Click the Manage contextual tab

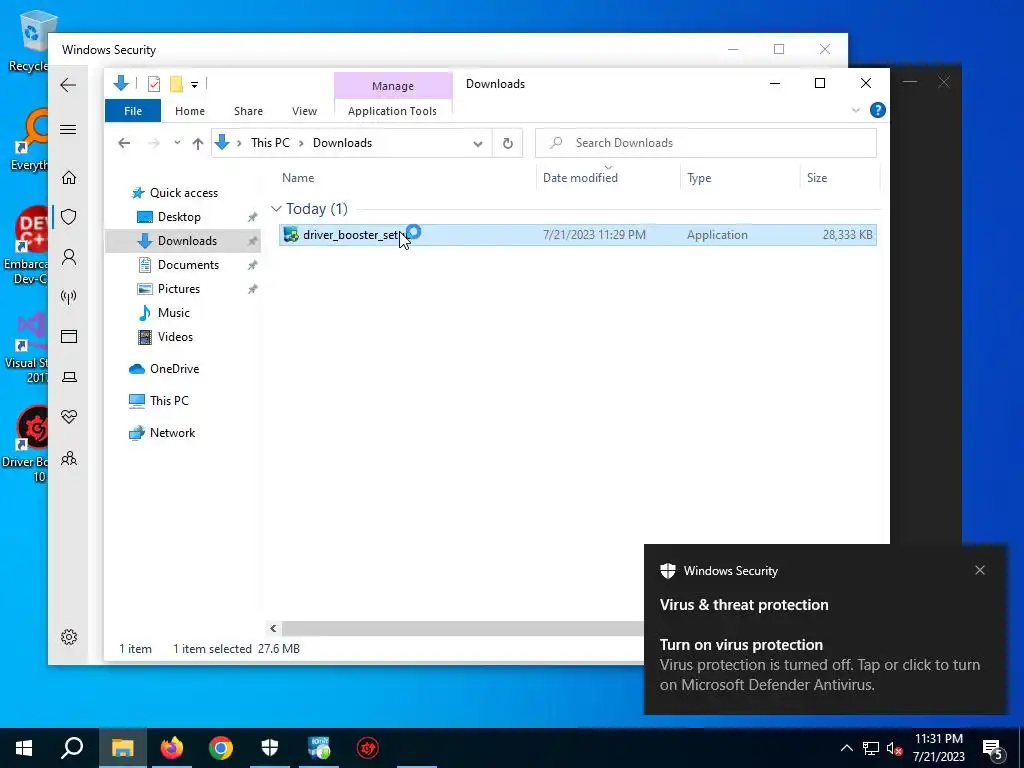tap(393, 86)
